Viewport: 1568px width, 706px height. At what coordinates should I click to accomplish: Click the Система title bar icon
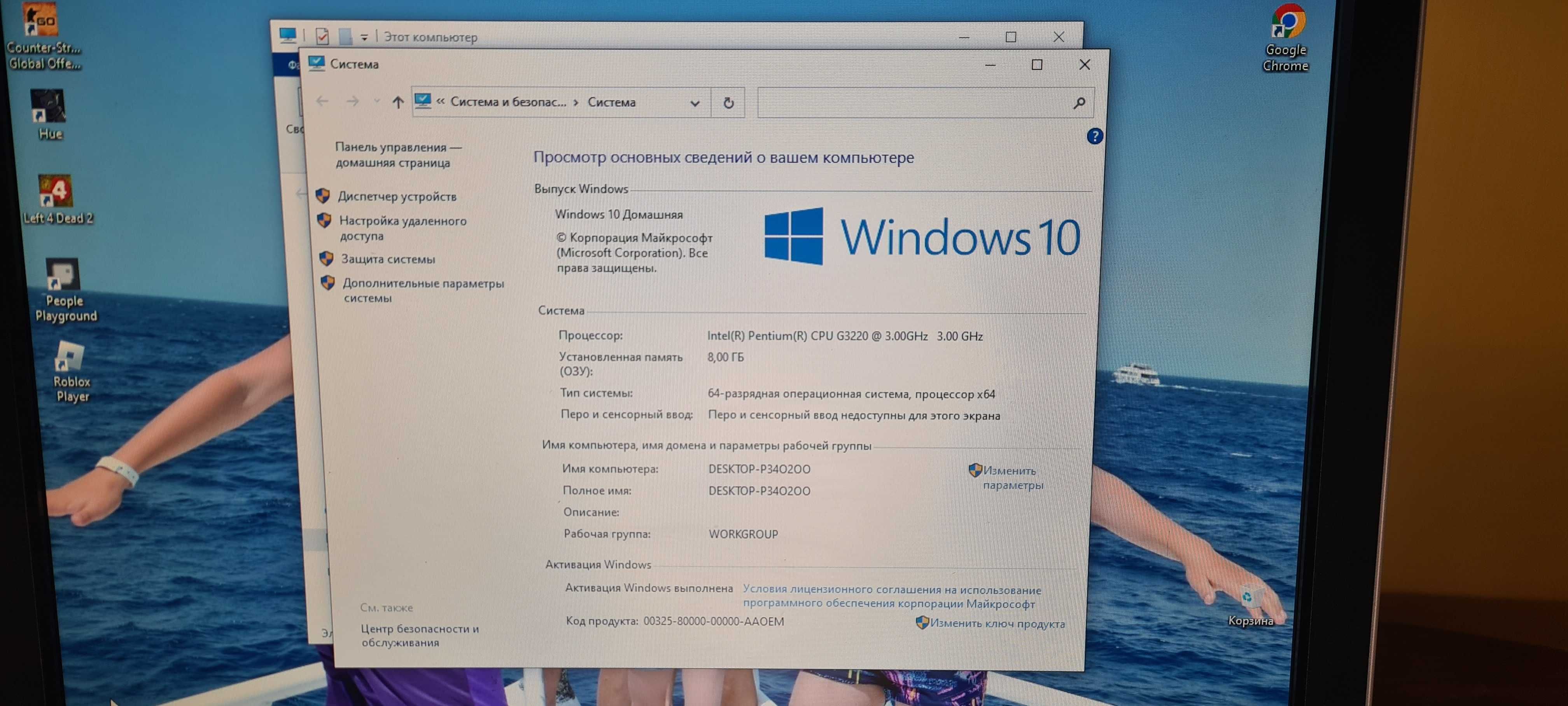click(317, 63)
